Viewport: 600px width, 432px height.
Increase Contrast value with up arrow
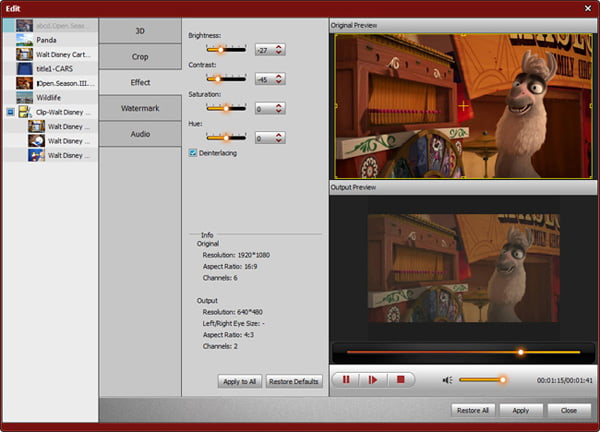(279, 76)
